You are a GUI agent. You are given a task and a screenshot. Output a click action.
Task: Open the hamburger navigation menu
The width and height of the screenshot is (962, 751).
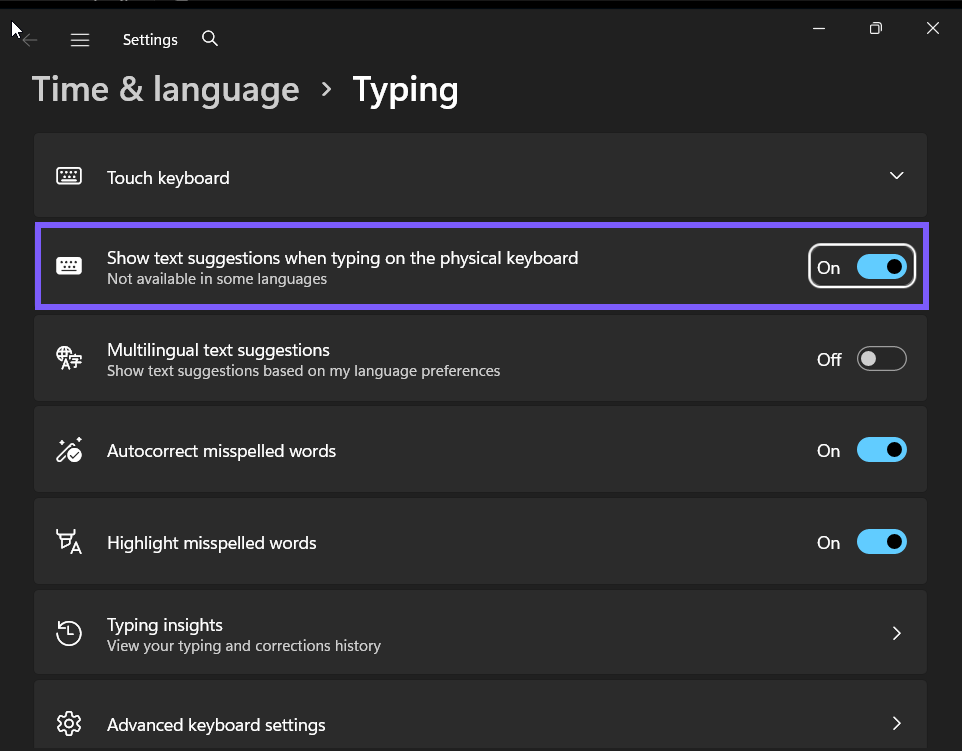80,40
